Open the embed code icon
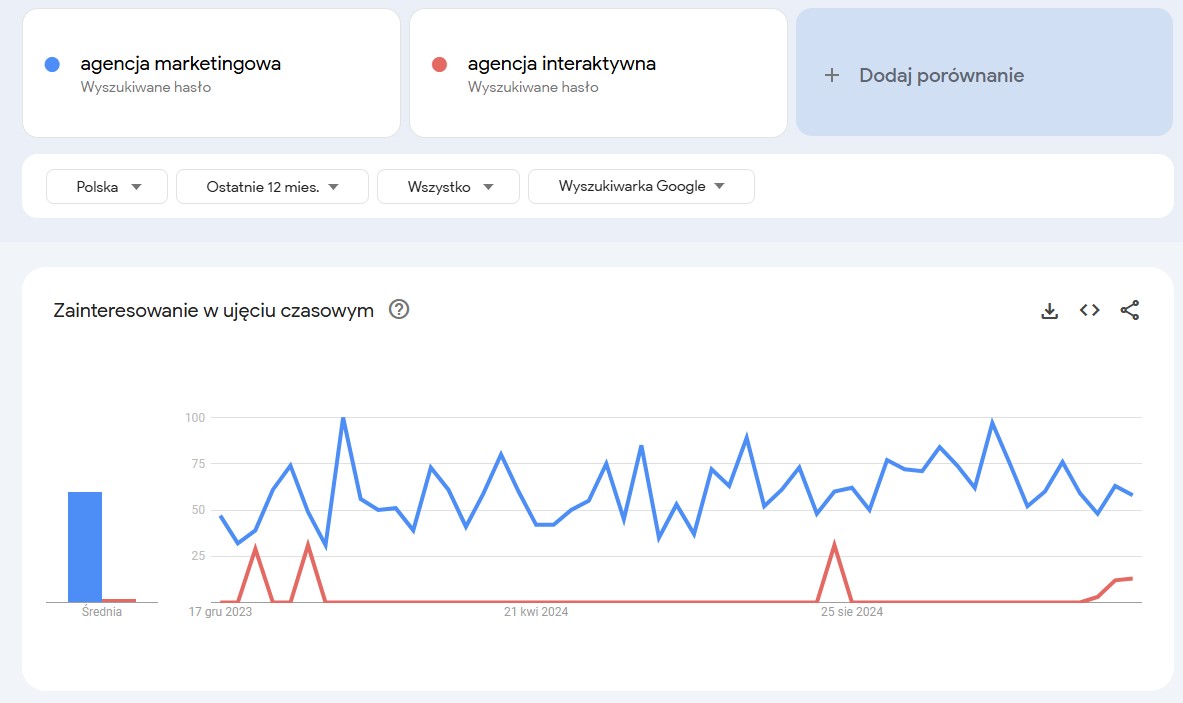Image resolution: width=1183 pixels, height=703 pixels. point(1089,310)
